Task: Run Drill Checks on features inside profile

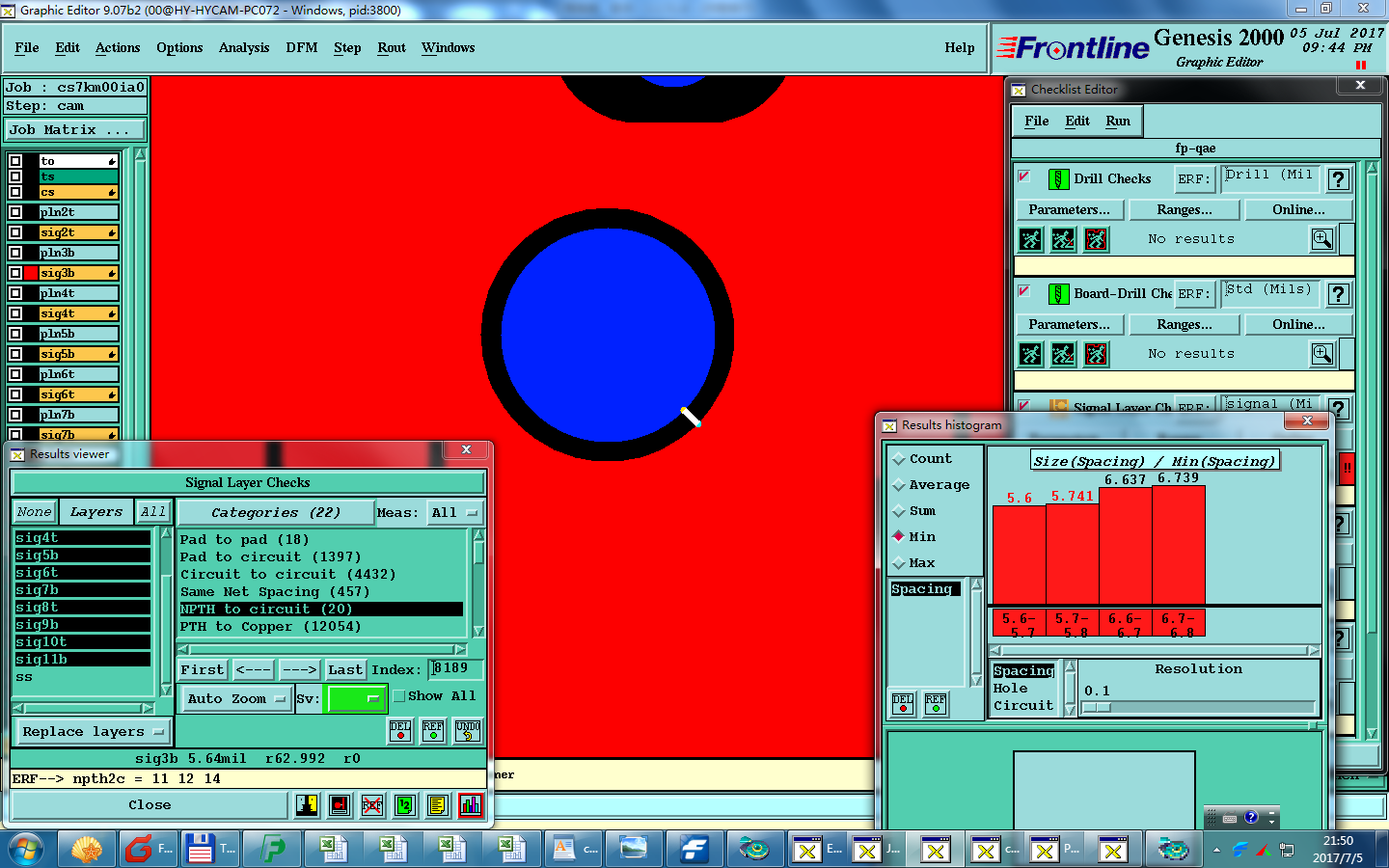Action: pyautogui.click(x=1064, y=239)
